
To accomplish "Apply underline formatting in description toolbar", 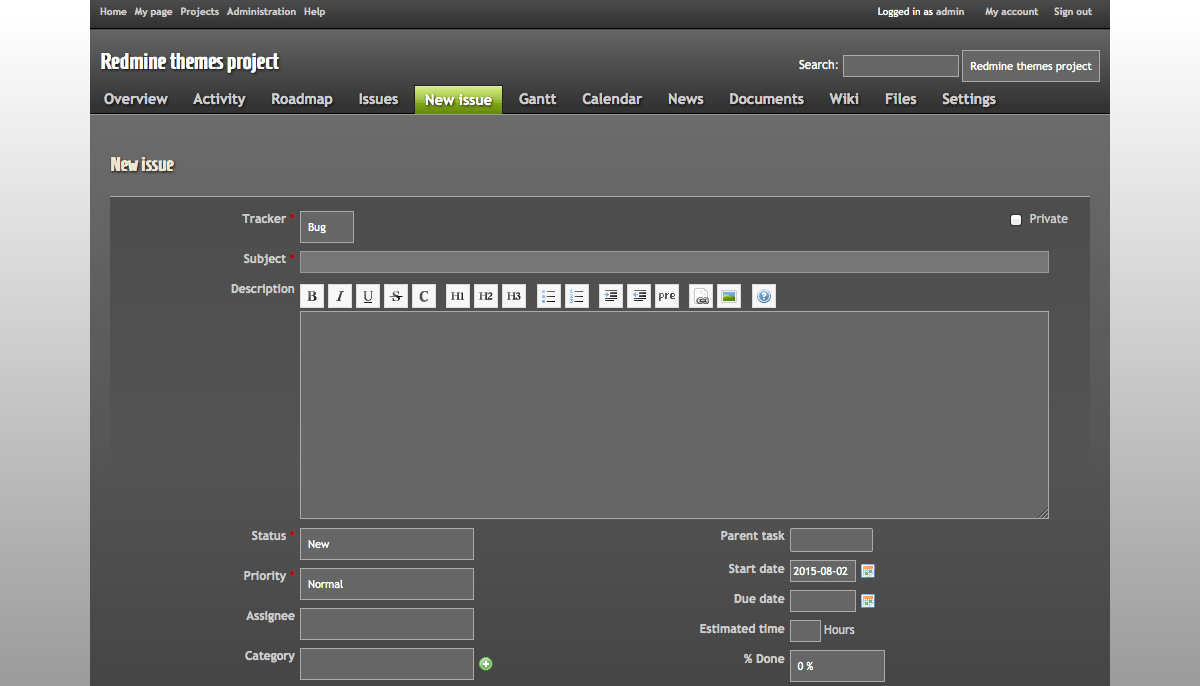I will [x=368, y=296].
